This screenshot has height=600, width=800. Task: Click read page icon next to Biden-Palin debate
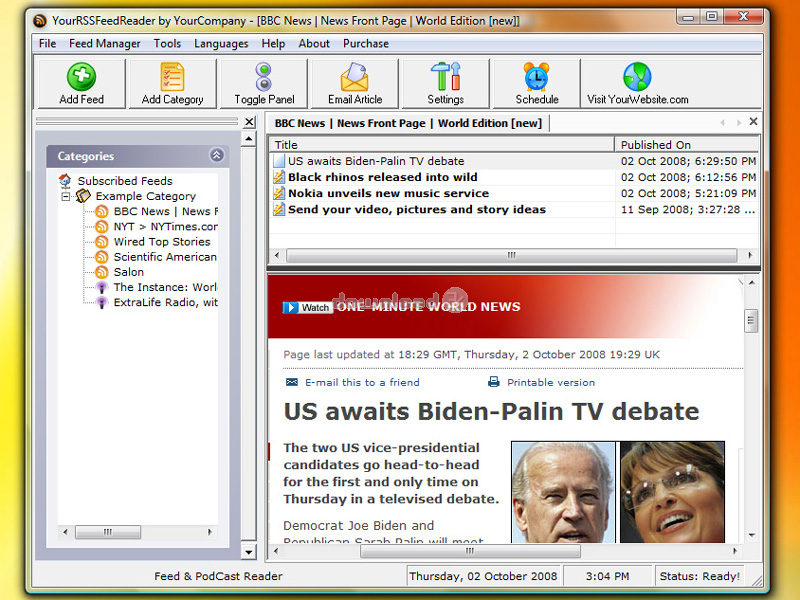pyautogui.click(x=279, y=161)
